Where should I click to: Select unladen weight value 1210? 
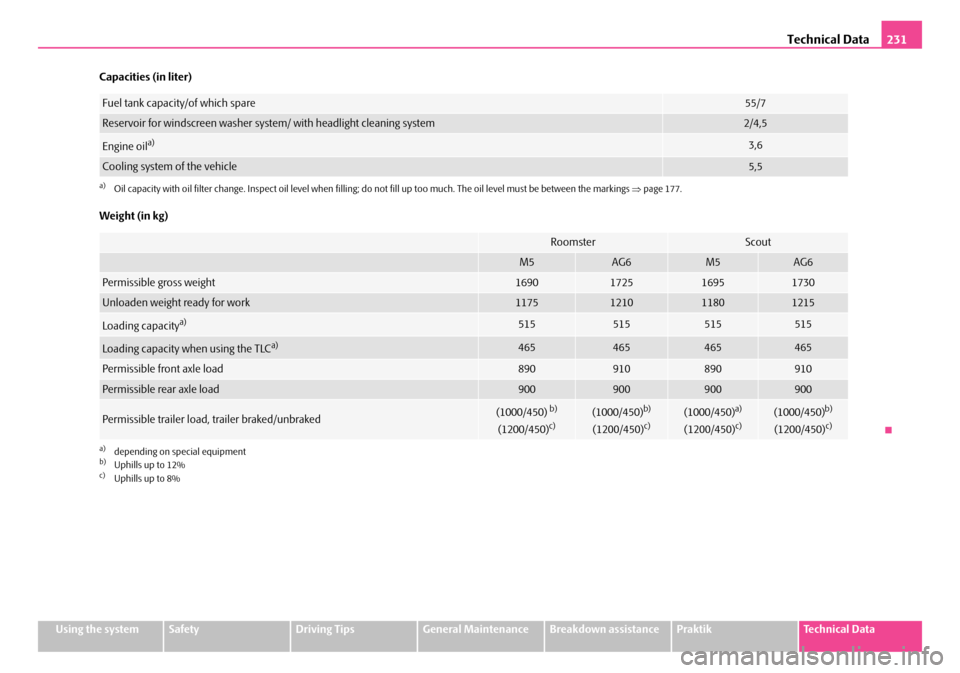(621, 303)
